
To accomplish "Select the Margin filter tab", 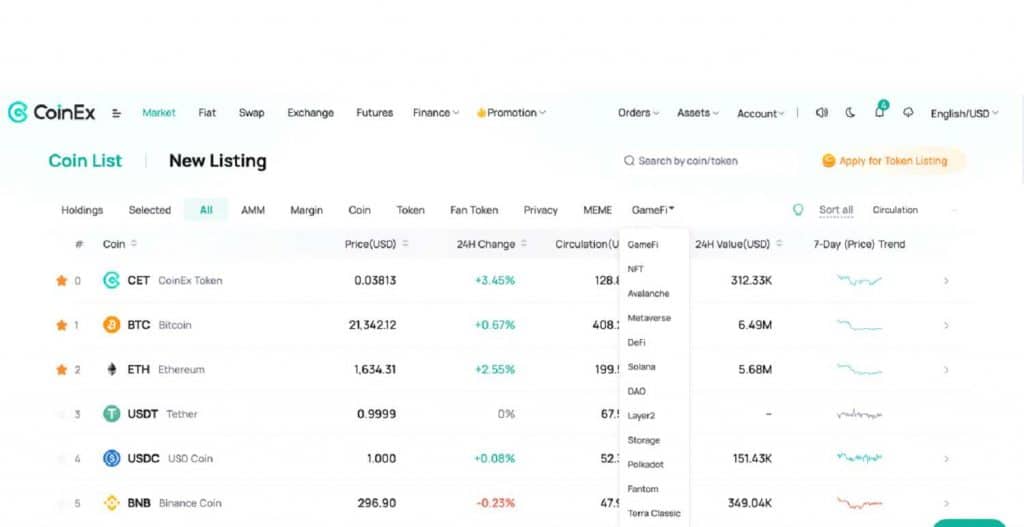I will [306, 210].
